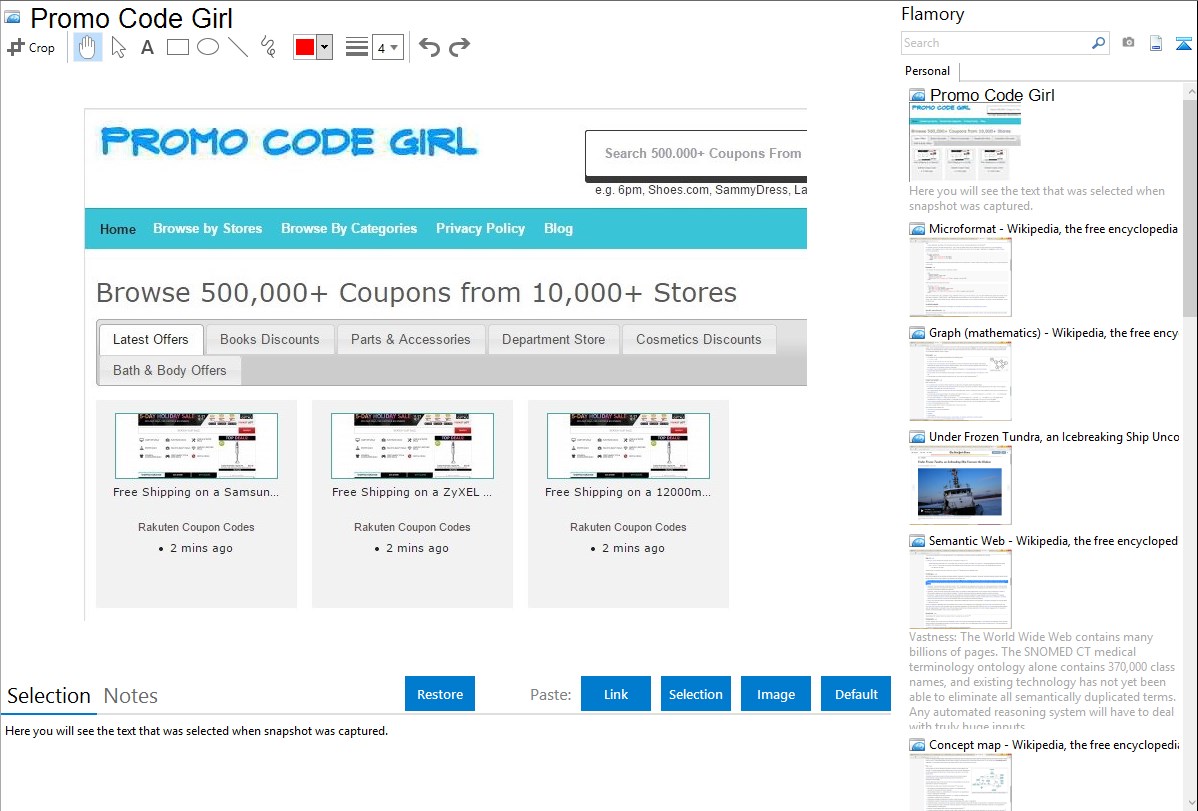Click the Image paste button

(776, 694)
